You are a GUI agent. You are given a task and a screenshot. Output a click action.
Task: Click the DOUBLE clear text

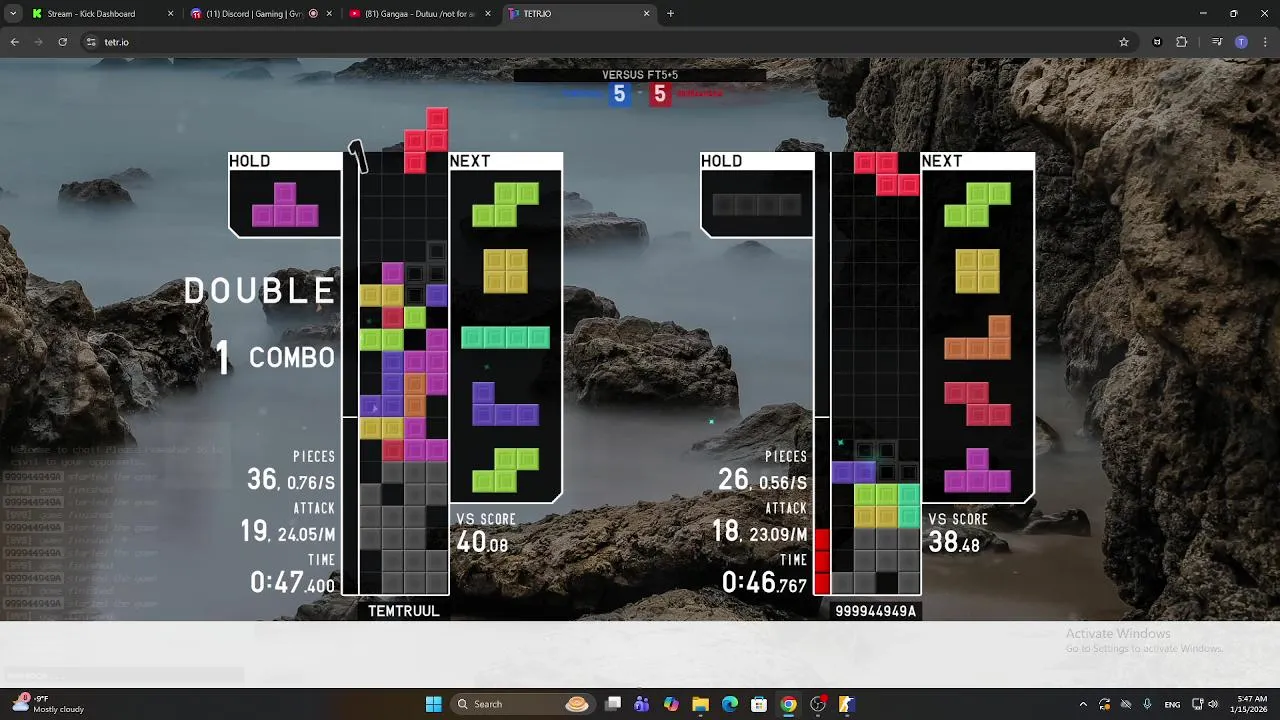(259, 291)
